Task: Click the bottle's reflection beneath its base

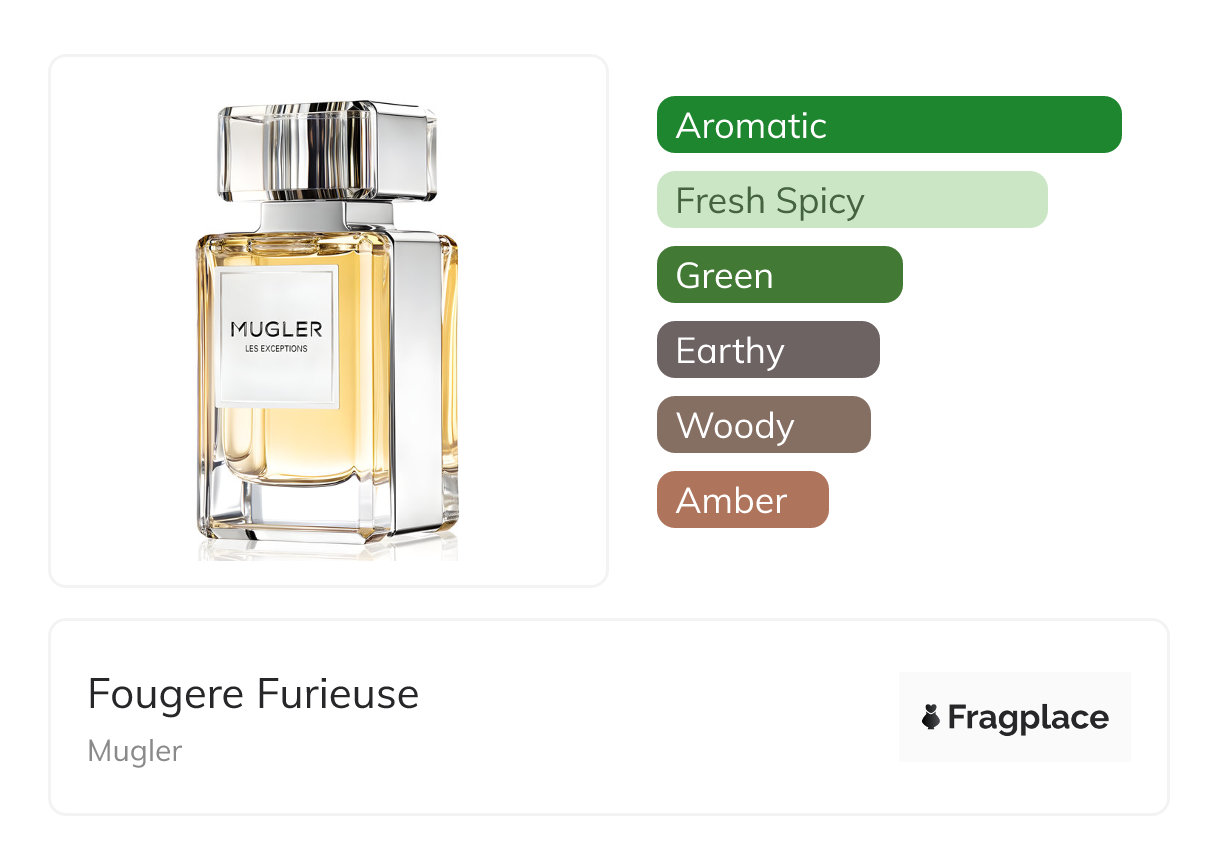Action: click(x=328, y=551)
